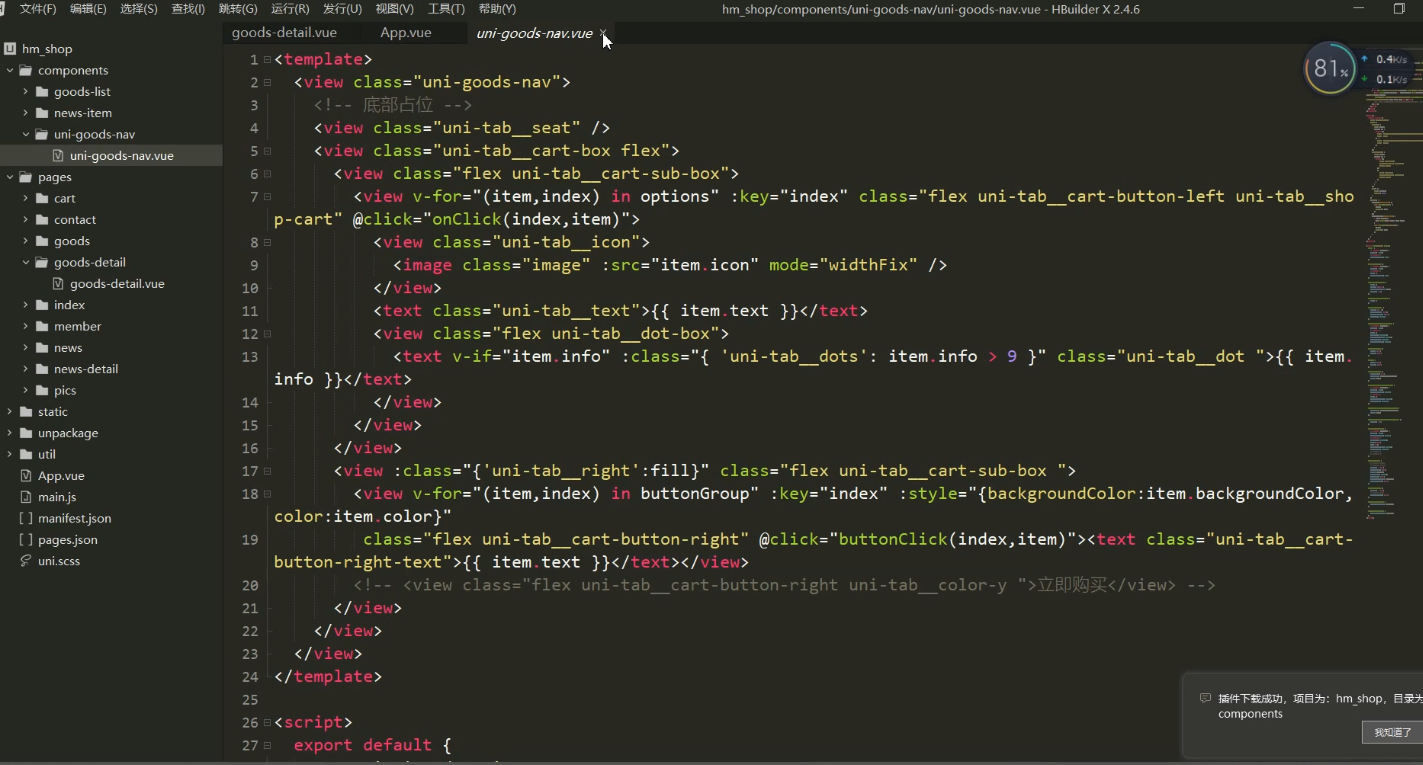1423x765 pixels.
Task: Open the 文件(F) menu
Action: tap(38, 9)
